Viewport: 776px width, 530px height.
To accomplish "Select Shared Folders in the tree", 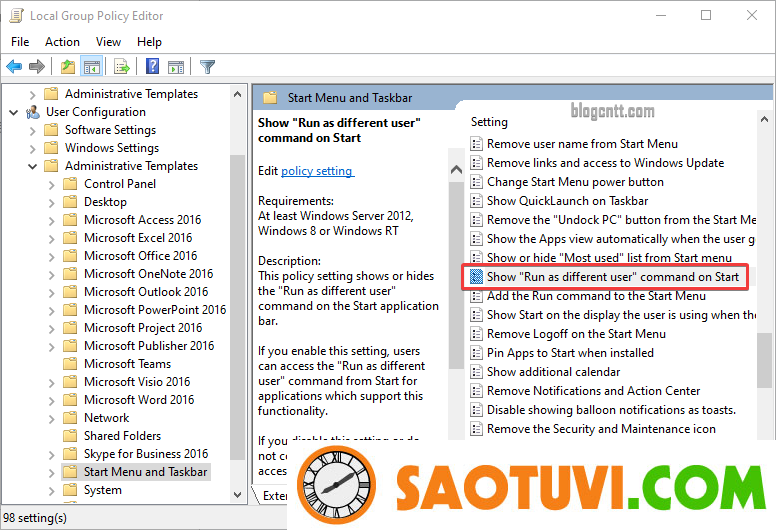I will [122, 436].
